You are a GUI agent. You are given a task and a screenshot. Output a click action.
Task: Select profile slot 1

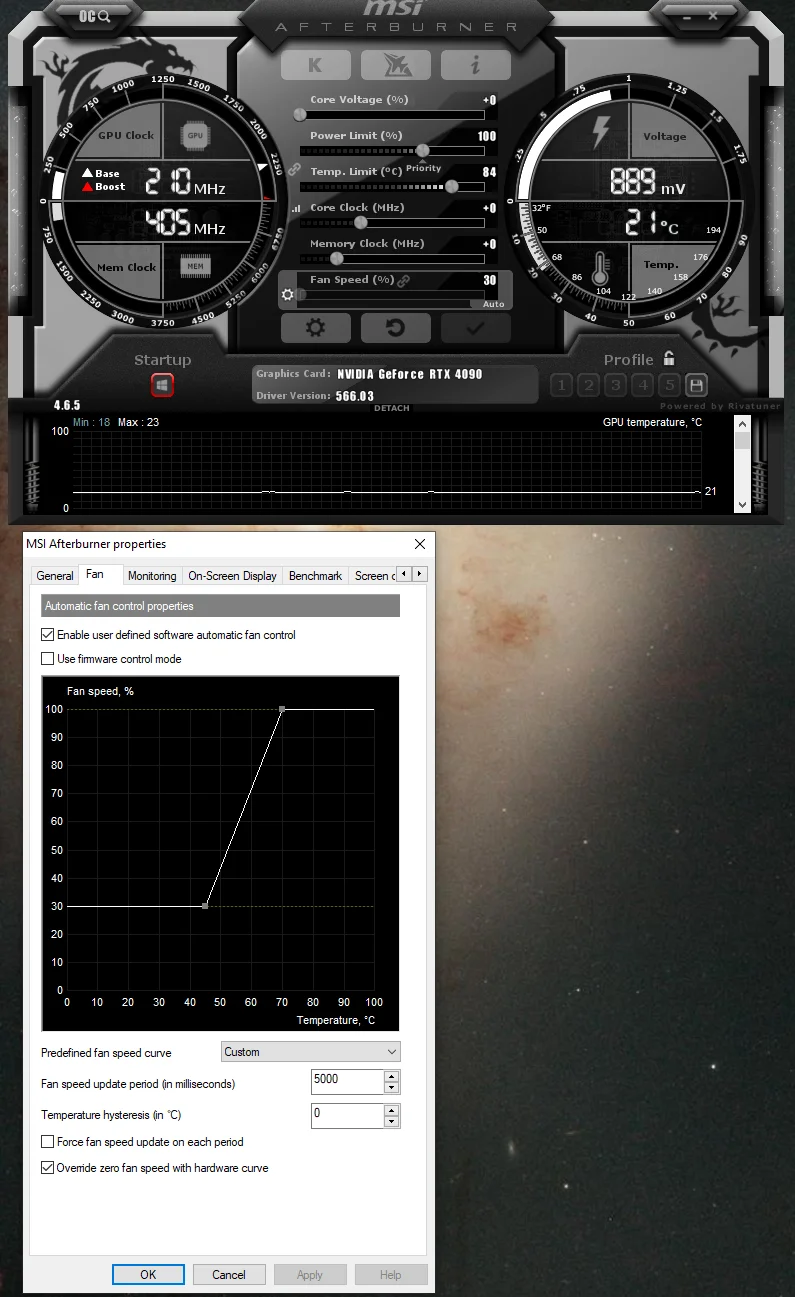pyautogui.click(x=561, y=385)
